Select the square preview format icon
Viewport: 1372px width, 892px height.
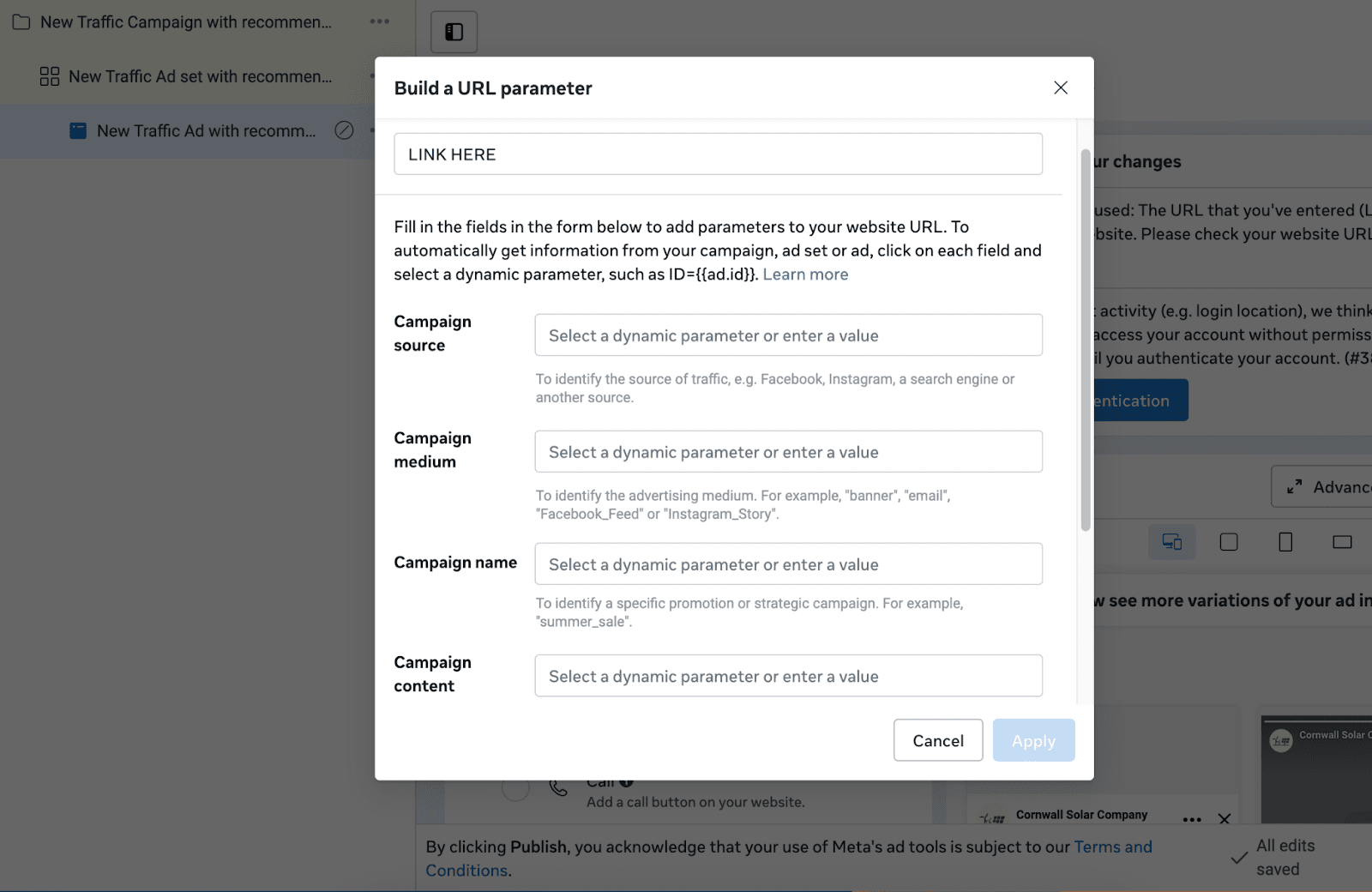pyautogui.click(x=1229, y=542)
